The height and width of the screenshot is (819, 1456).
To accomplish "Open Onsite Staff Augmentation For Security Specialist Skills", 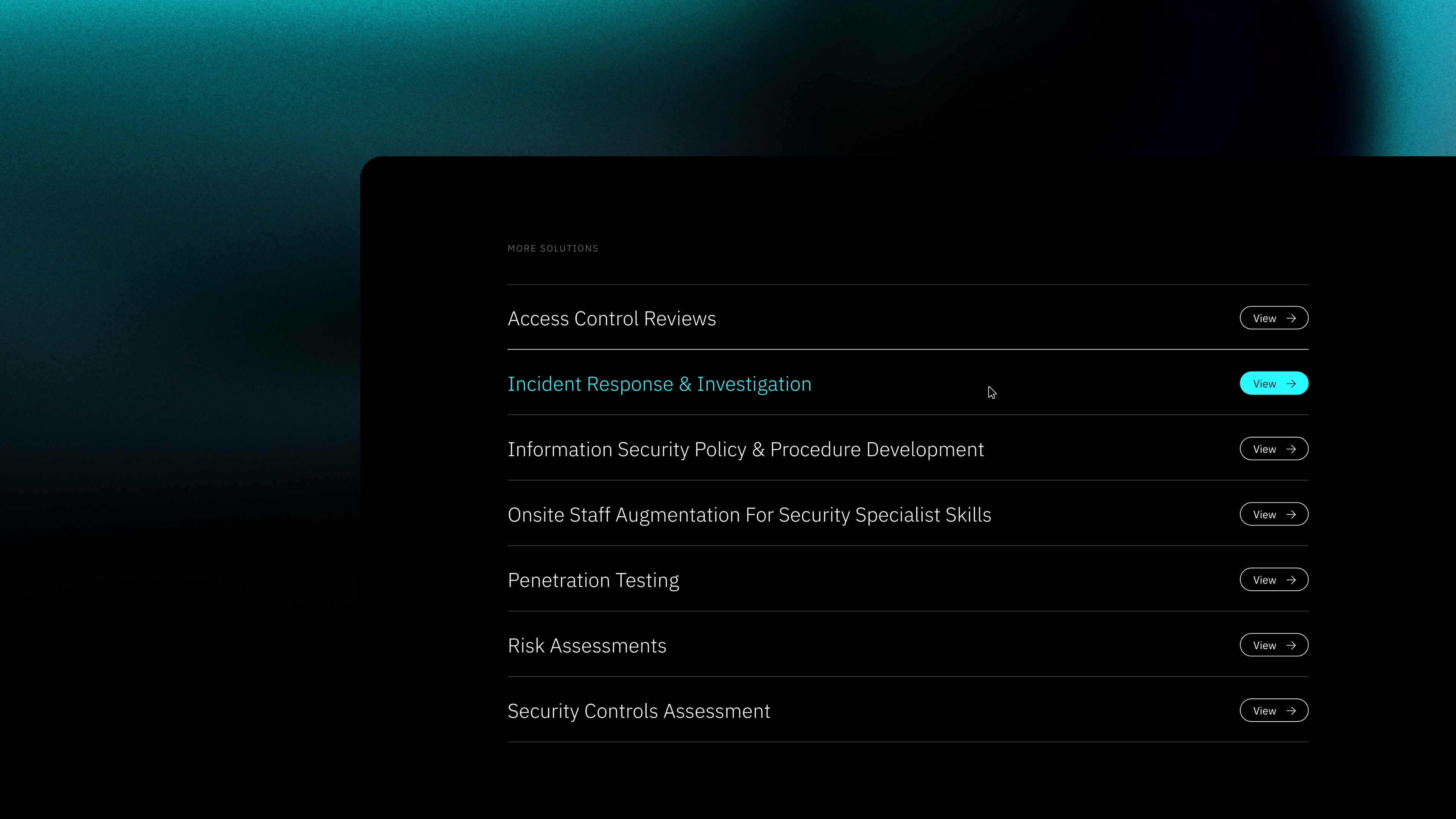I will [749, 515].
